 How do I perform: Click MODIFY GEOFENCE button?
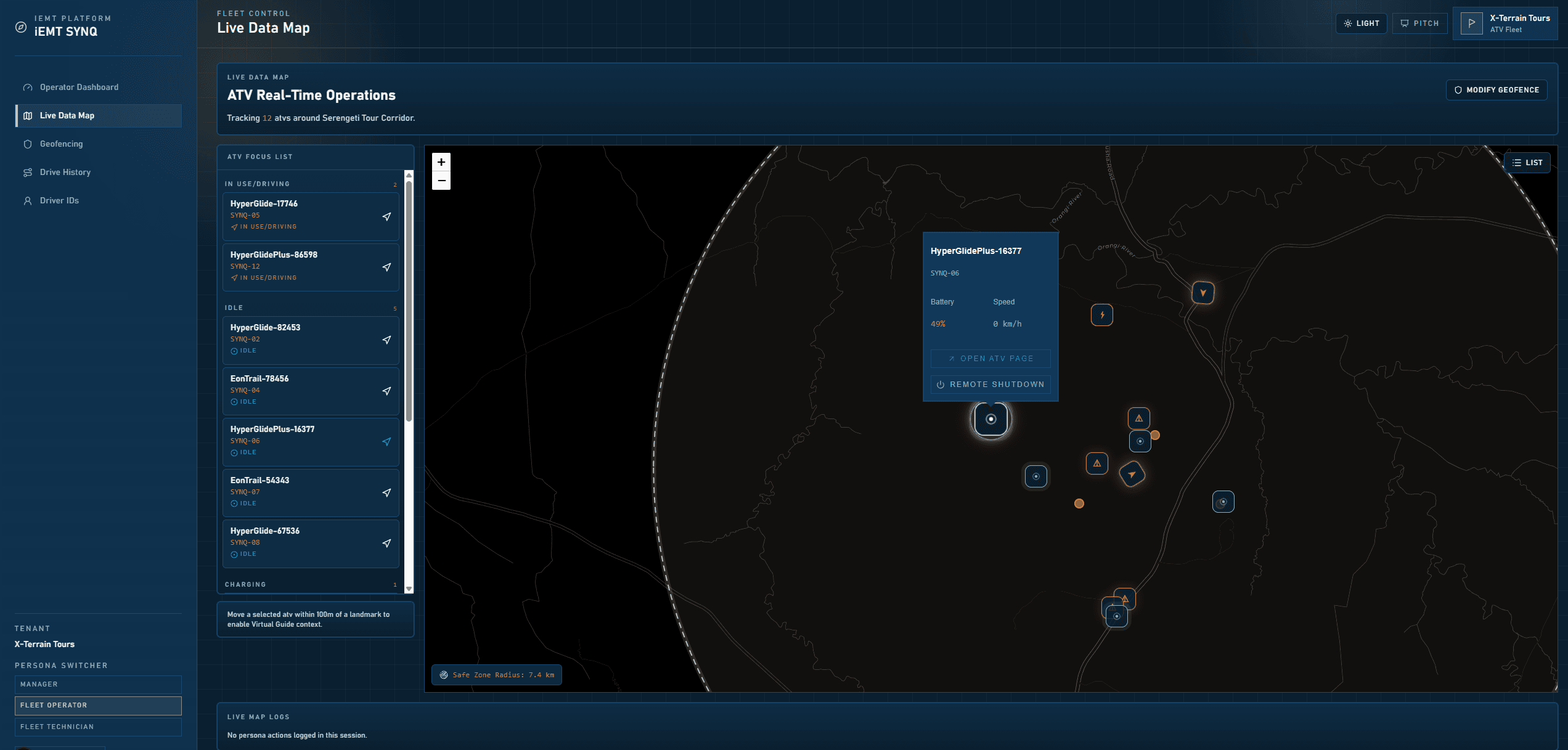coord(1496,90)
